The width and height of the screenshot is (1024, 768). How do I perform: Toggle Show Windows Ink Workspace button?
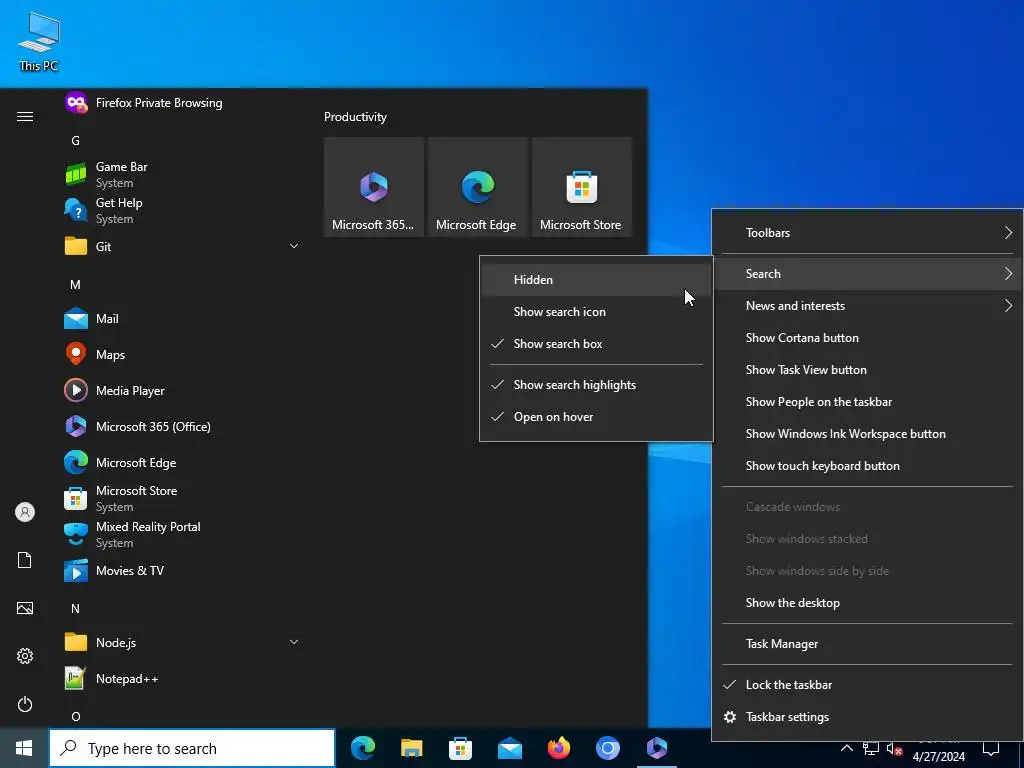pyautogui.click(x=867, y=434)
